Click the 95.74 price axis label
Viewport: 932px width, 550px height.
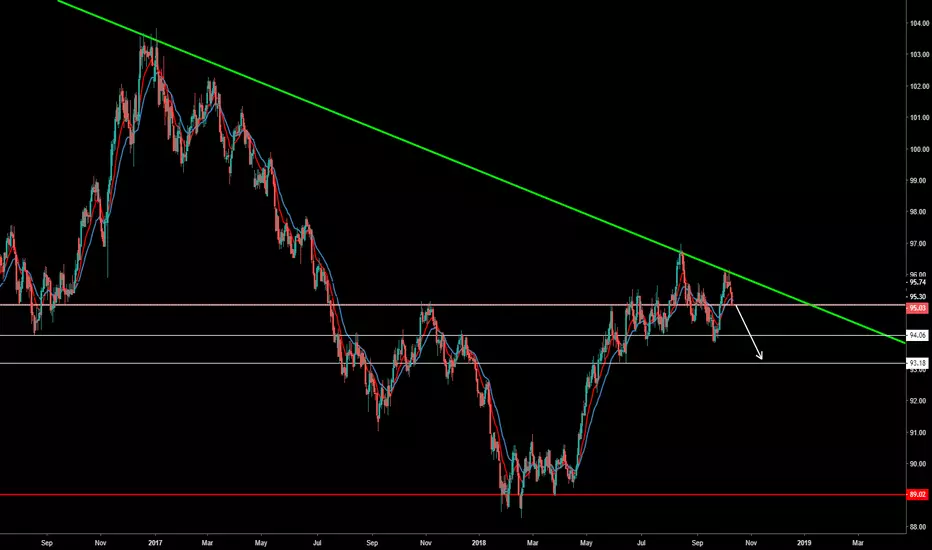click(918, 283)
